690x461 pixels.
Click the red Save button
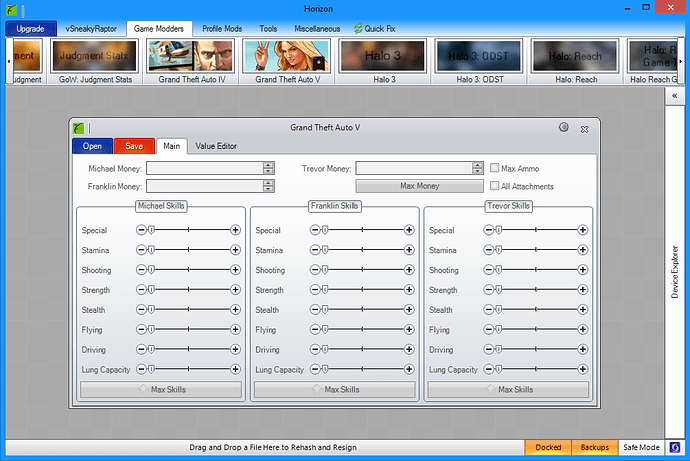click(x=135, y=146)
